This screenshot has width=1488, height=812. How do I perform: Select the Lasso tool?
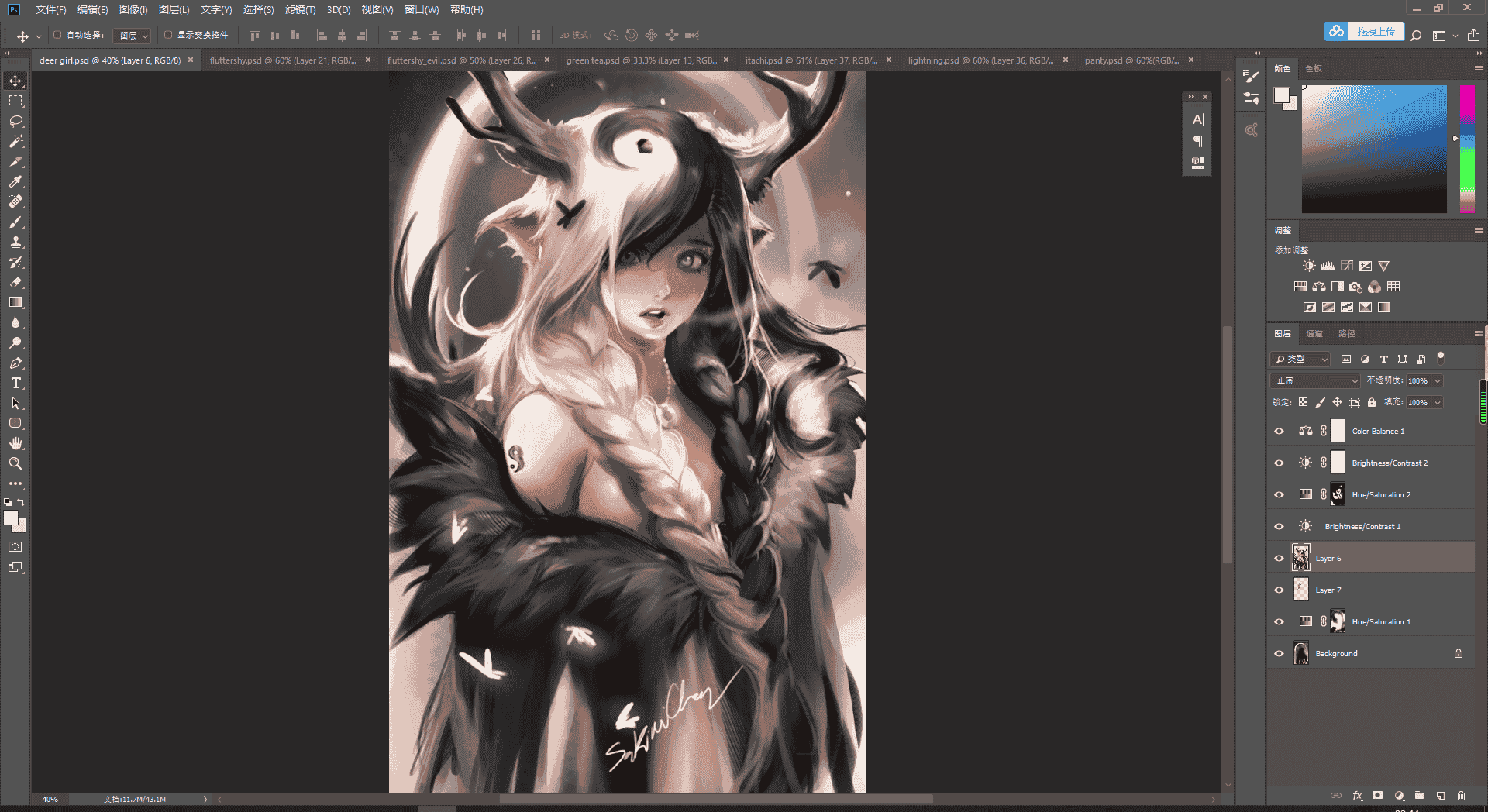pyautogui.click(x=15, y=121)
